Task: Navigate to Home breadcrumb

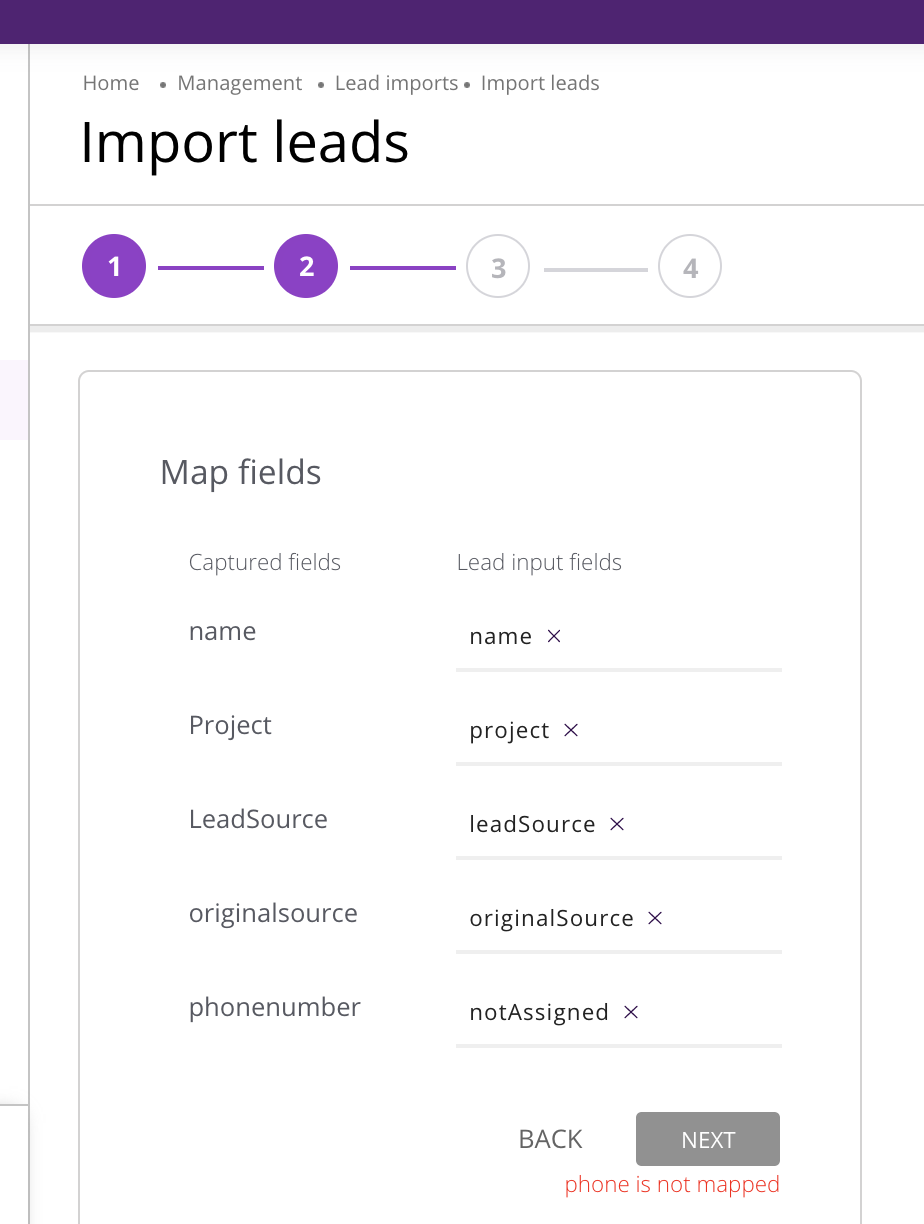Action: pos(111,83)
